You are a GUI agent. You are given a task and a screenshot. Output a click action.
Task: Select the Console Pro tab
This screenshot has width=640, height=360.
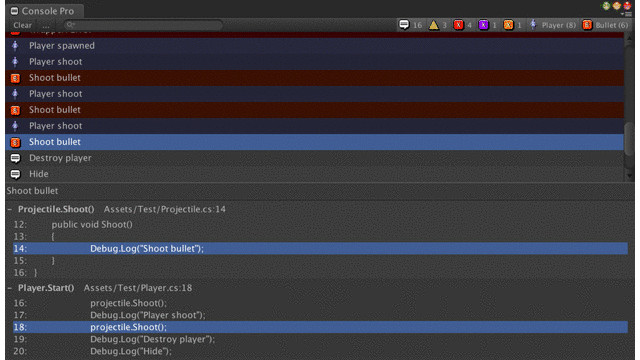coord(44,11)
